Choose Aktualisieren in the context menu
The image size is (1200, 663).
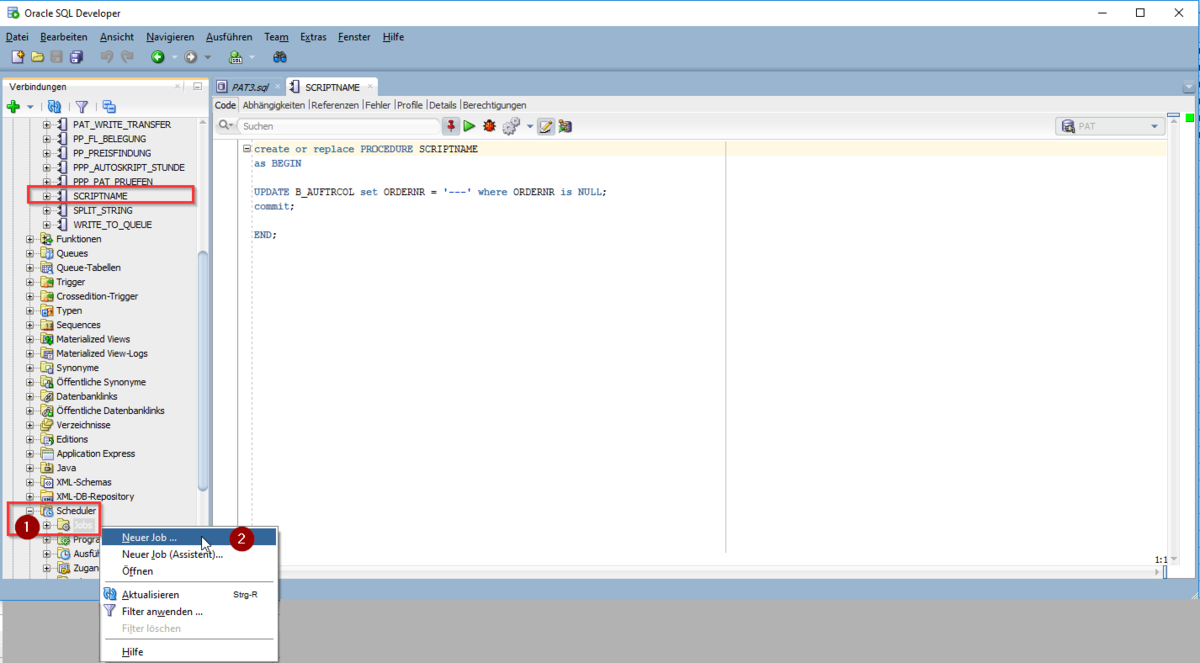click(150, 592)
